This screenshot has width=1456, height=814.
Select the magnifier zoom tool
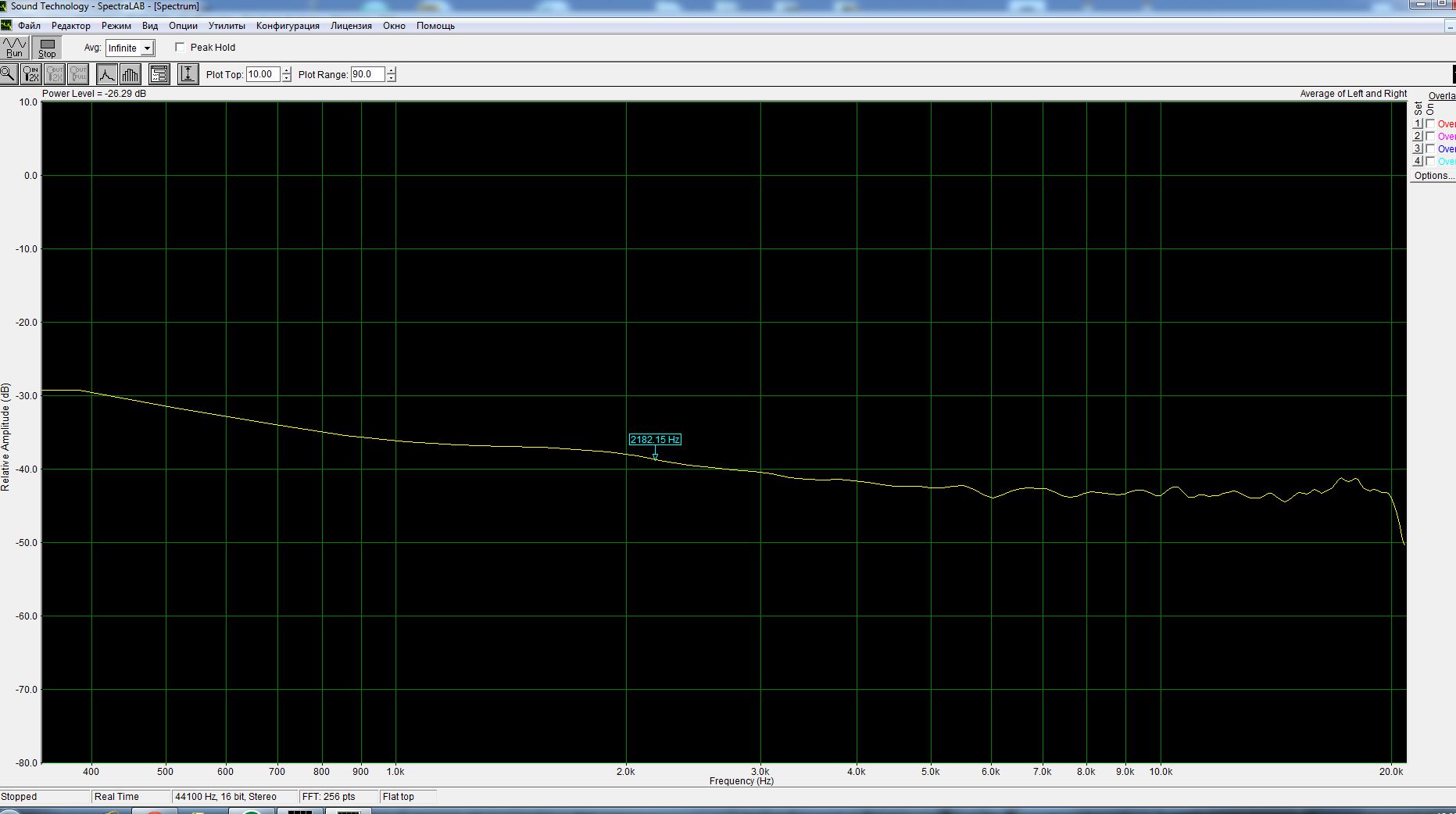pos(9,74)
